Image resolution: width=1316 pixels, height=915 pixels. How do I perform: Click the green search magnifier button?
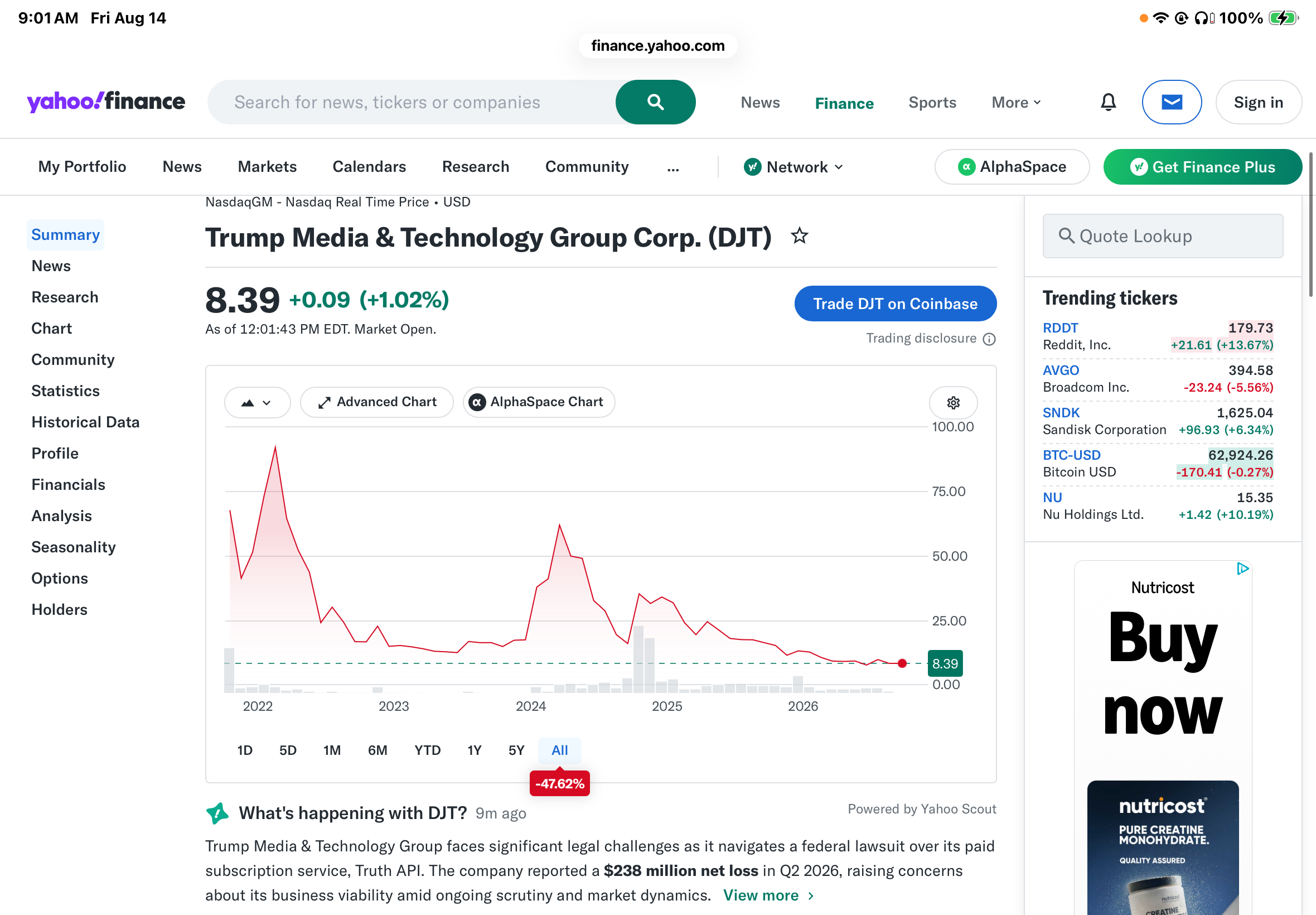655,102
